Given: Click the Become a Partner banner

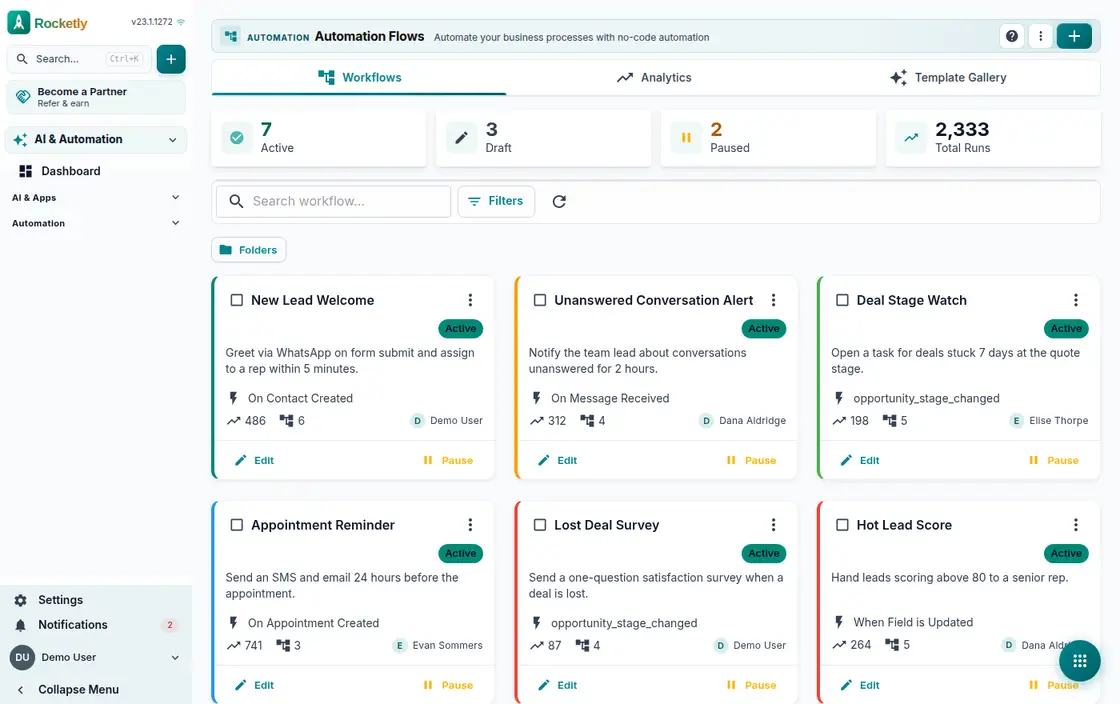Looking at the screenshot, I should pyautogui.click(x=96, y=97).
